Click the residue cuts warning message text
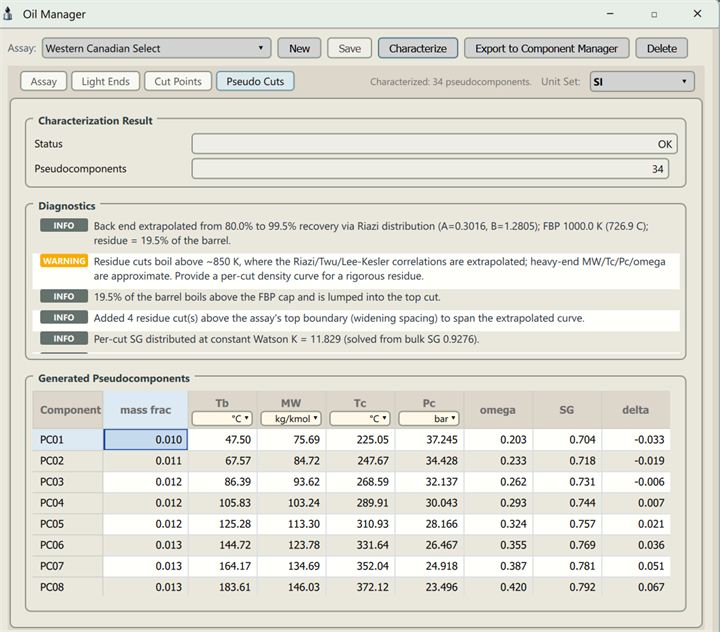 379,269
